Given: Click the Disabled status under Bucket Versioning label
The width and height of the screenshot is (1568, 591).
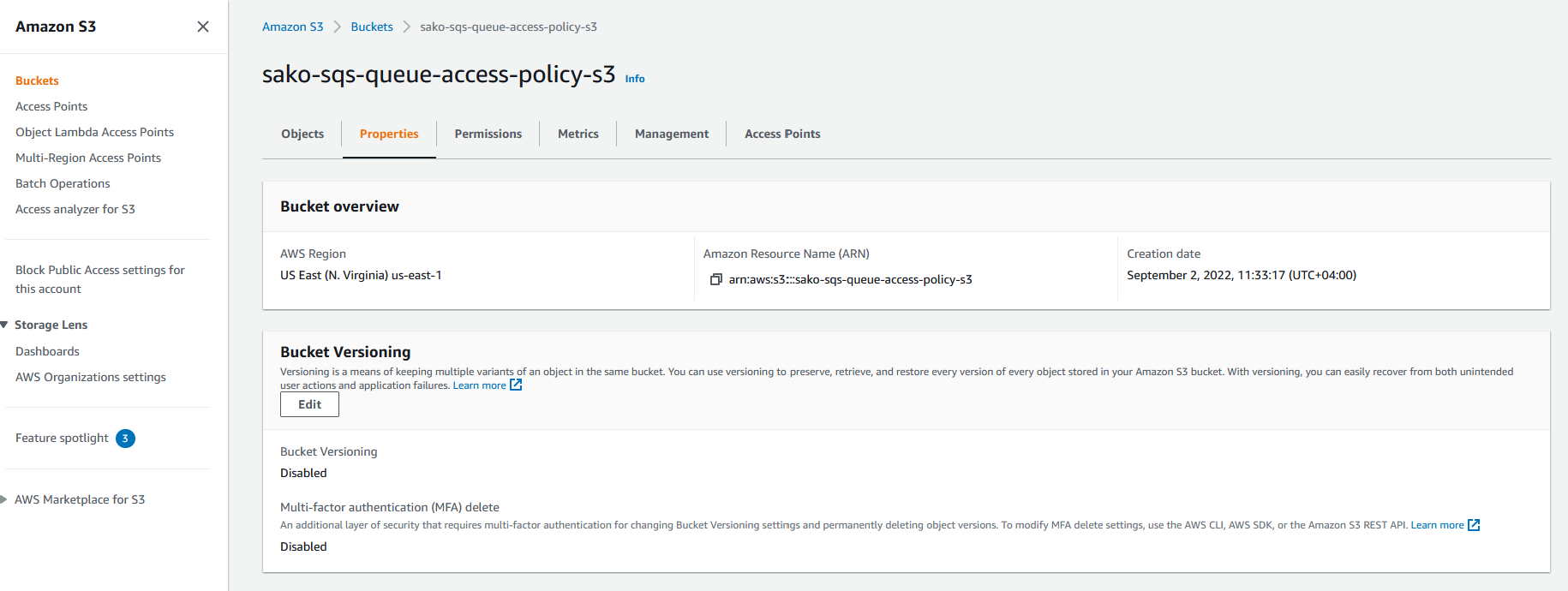Looking at the screenshot, I should click(x=303, y=473).
